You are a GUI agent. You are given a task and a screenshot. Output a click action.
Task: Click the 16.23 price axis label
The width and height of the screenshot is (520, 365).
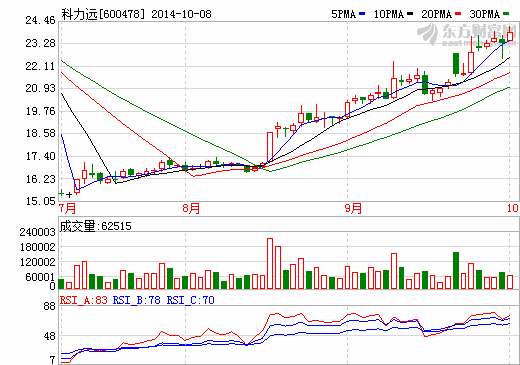tap(40, 179)
